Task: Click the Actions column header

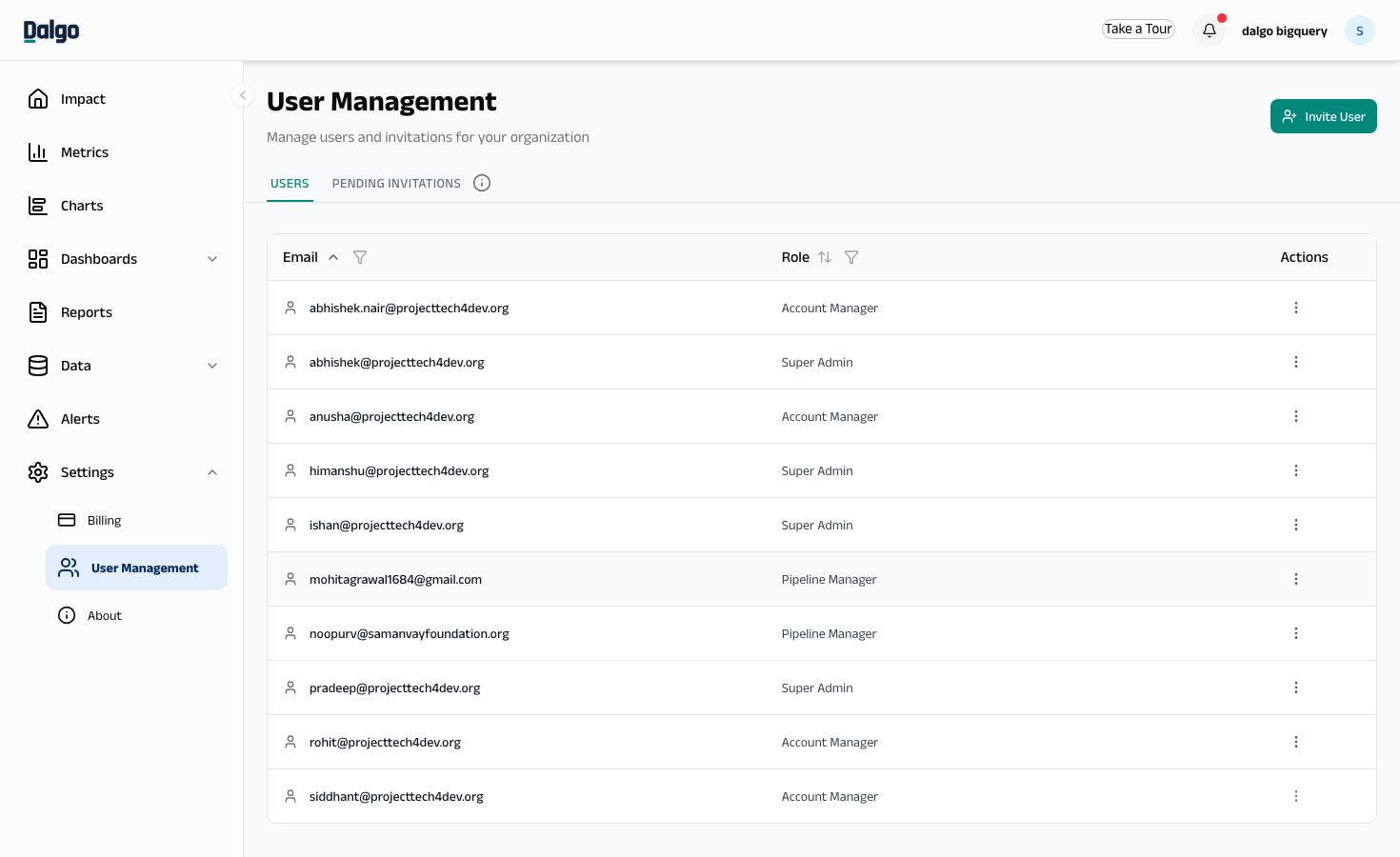Action: (1304, 257)
